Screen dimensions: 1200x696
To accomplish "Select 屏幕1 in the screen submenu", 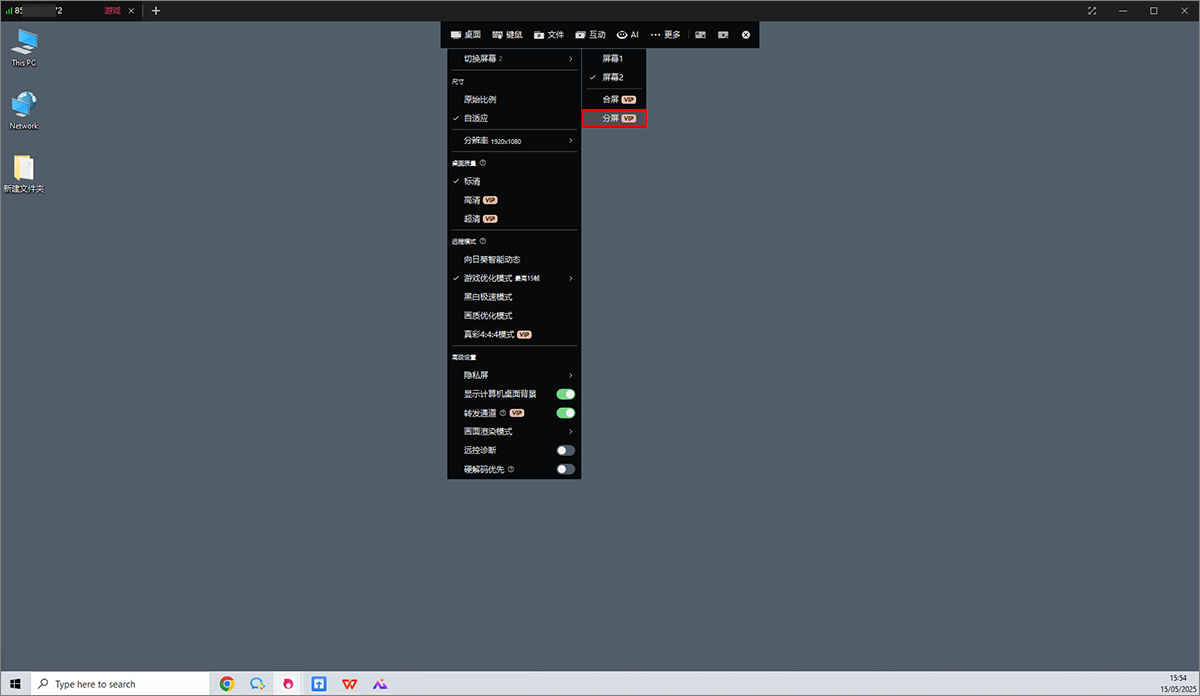I will coord(612,59).
